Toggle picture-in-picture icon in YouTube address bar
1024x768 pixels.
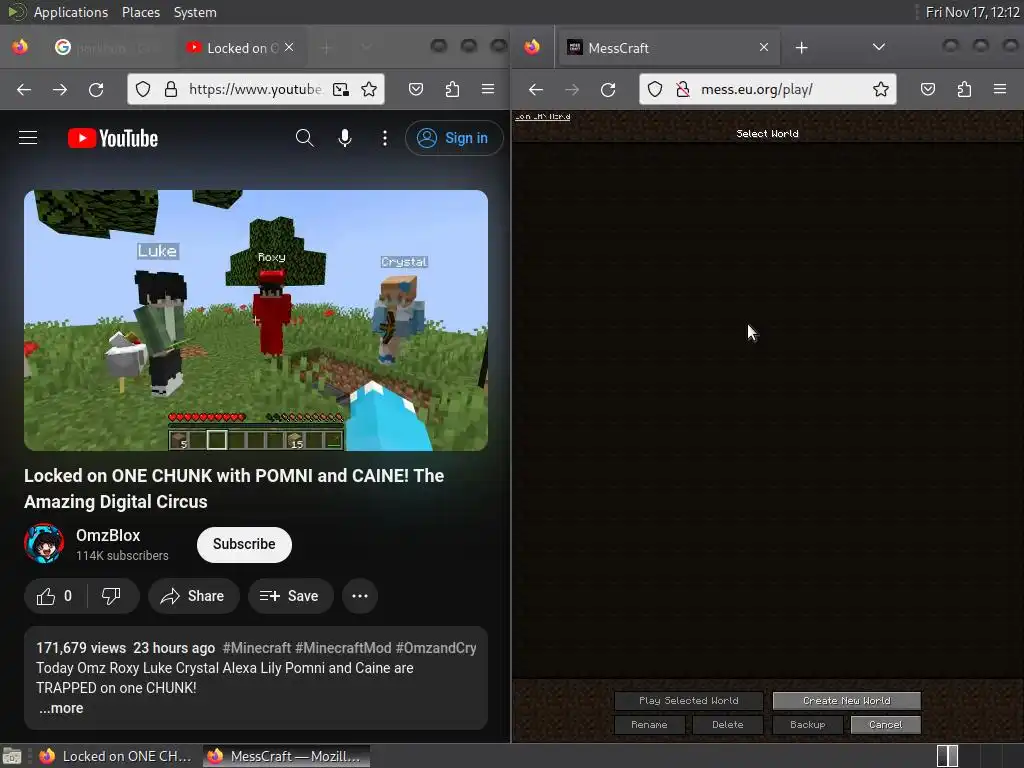point(341,89)
